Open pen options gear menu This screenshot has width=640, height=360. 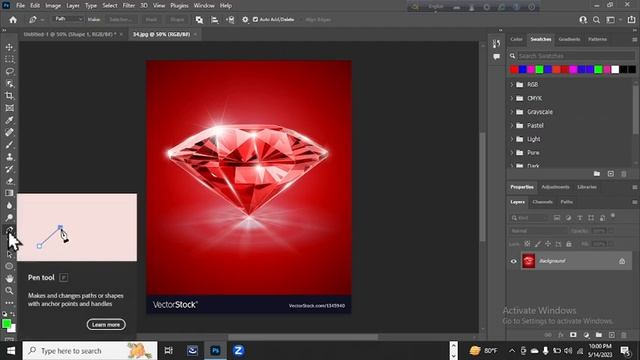pos(245,20)
